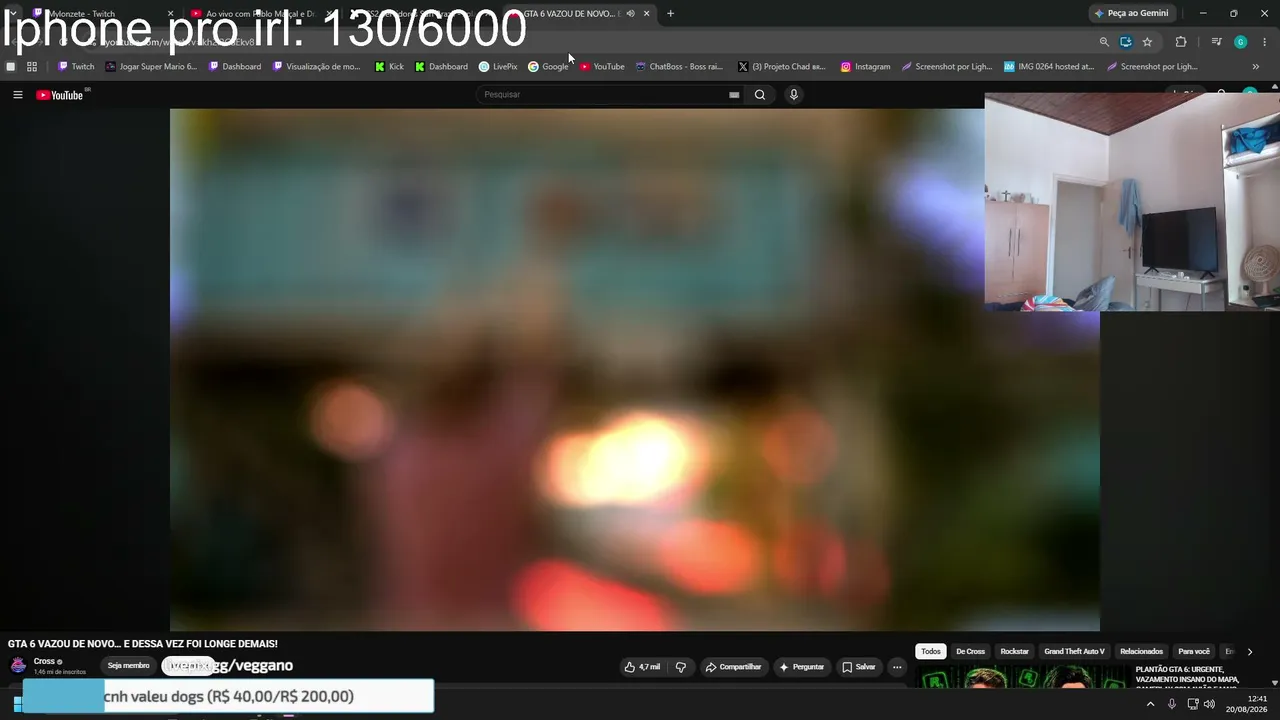Click the YouTube search magnifier button
Viewport: 1280px width, 720px height.
point(760,95)
